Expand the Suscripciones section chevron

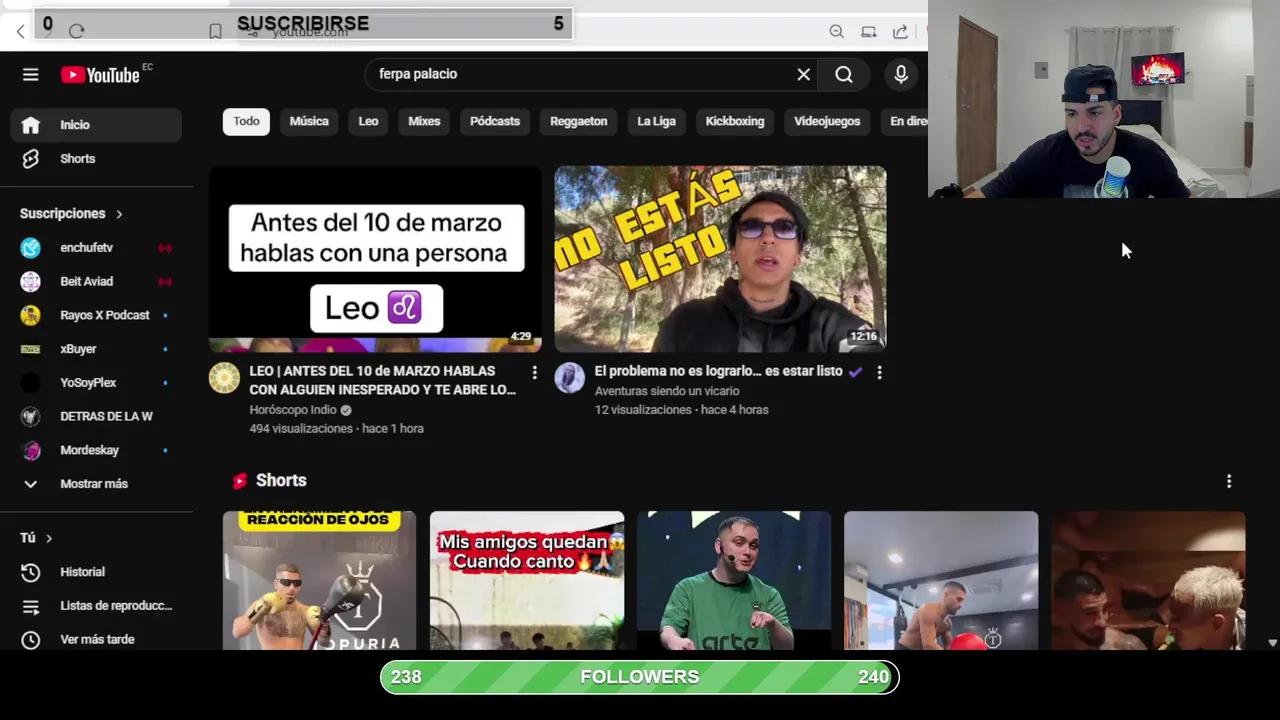pyautogui.click(x=119, y=214)
